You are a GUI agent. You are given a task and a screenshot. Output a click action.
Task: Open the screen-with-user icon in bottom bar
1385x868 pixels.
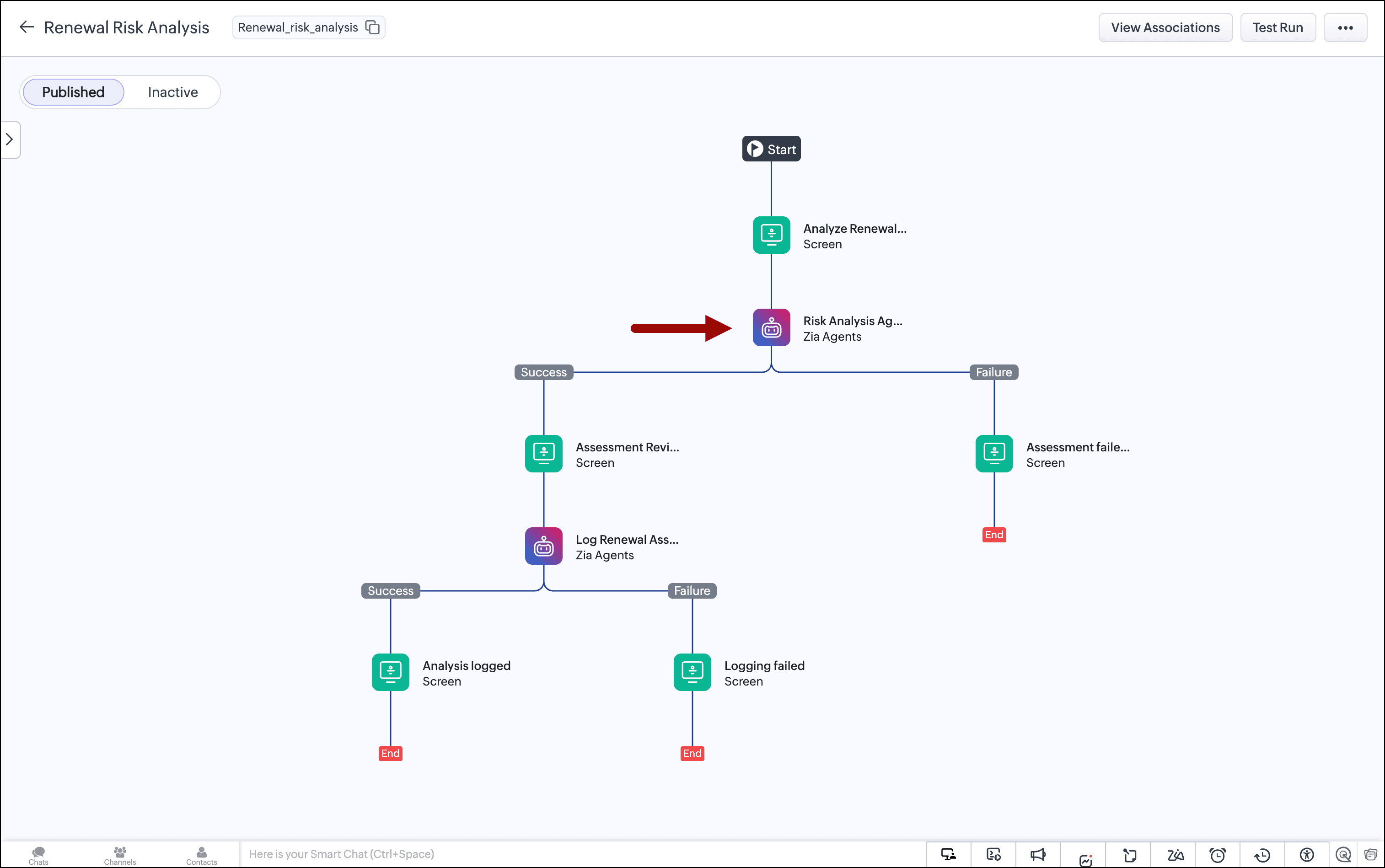point(949,855)
